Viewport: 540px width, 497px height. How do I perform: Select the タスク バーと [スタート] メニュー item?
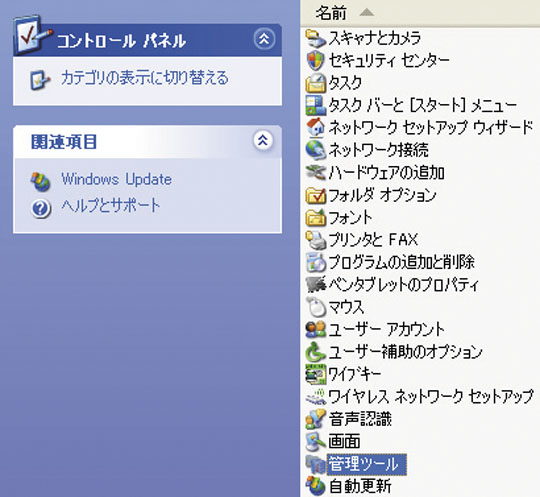tap(423, 105)
